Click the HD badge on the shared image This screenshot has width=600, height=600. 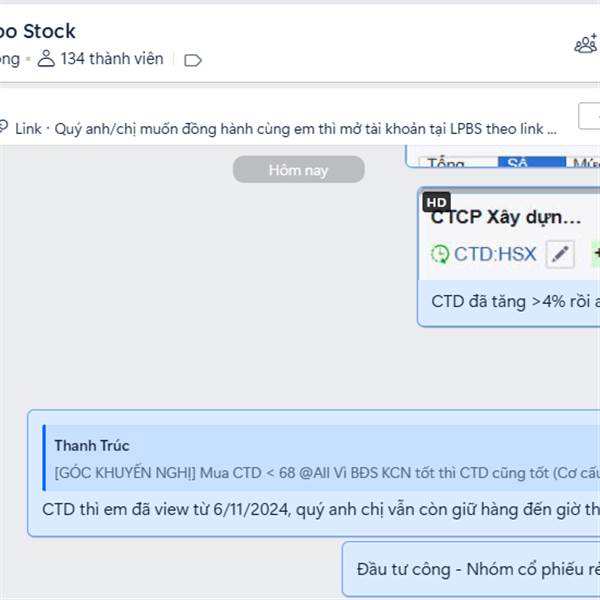pyautogui.click(x=436, y=202)
